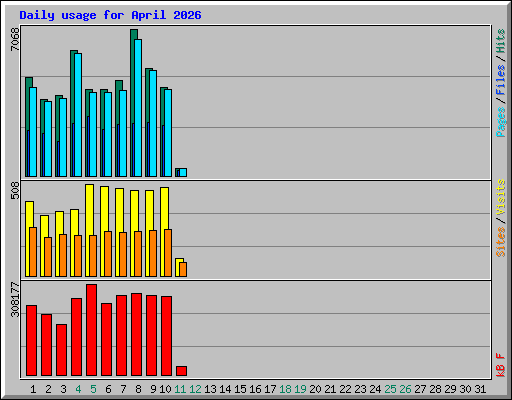Click day label 7 on the axis

tap(123, 389)
